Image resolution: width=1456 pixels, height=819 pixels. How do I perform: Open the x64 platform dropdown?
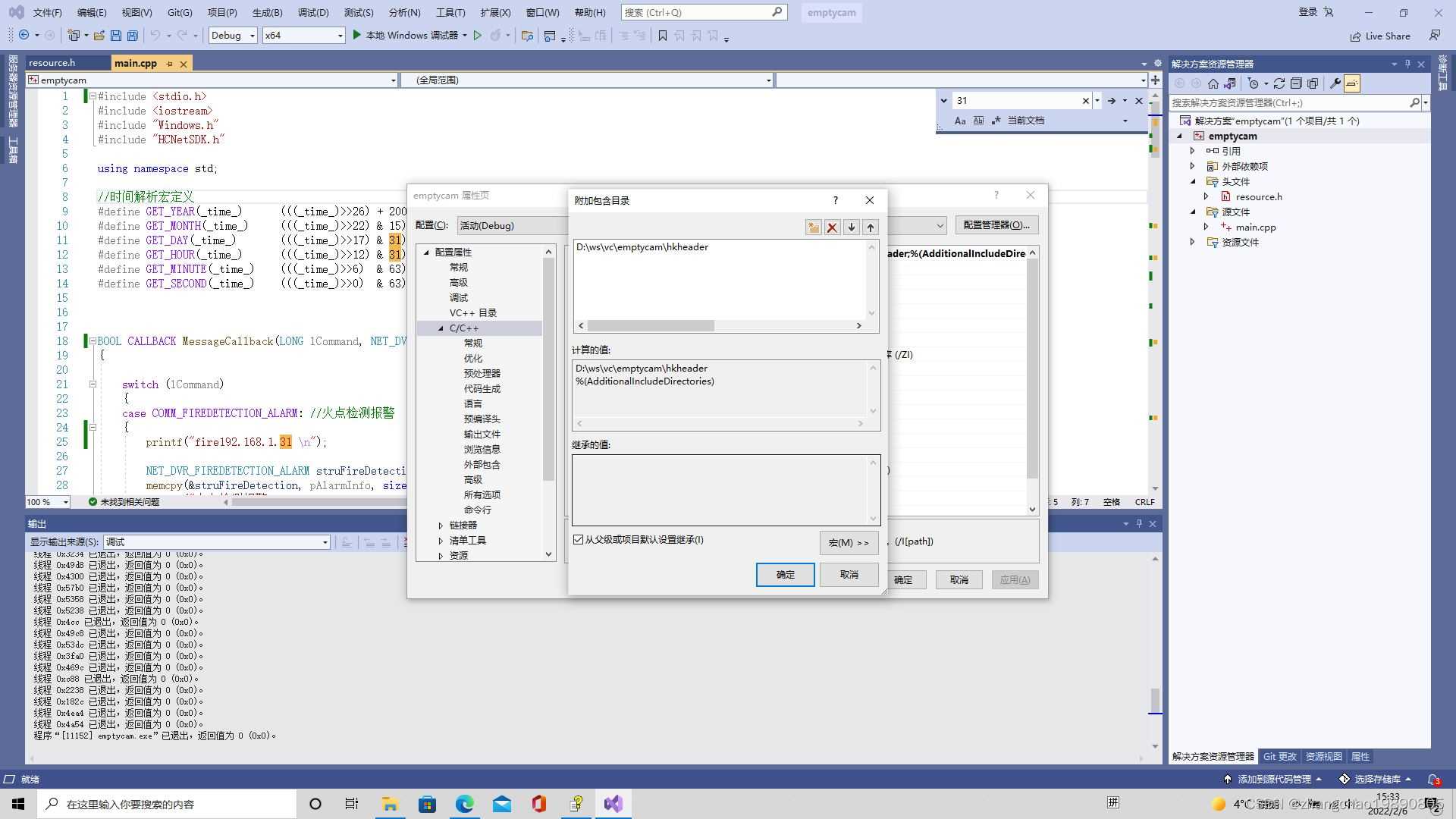303,35
